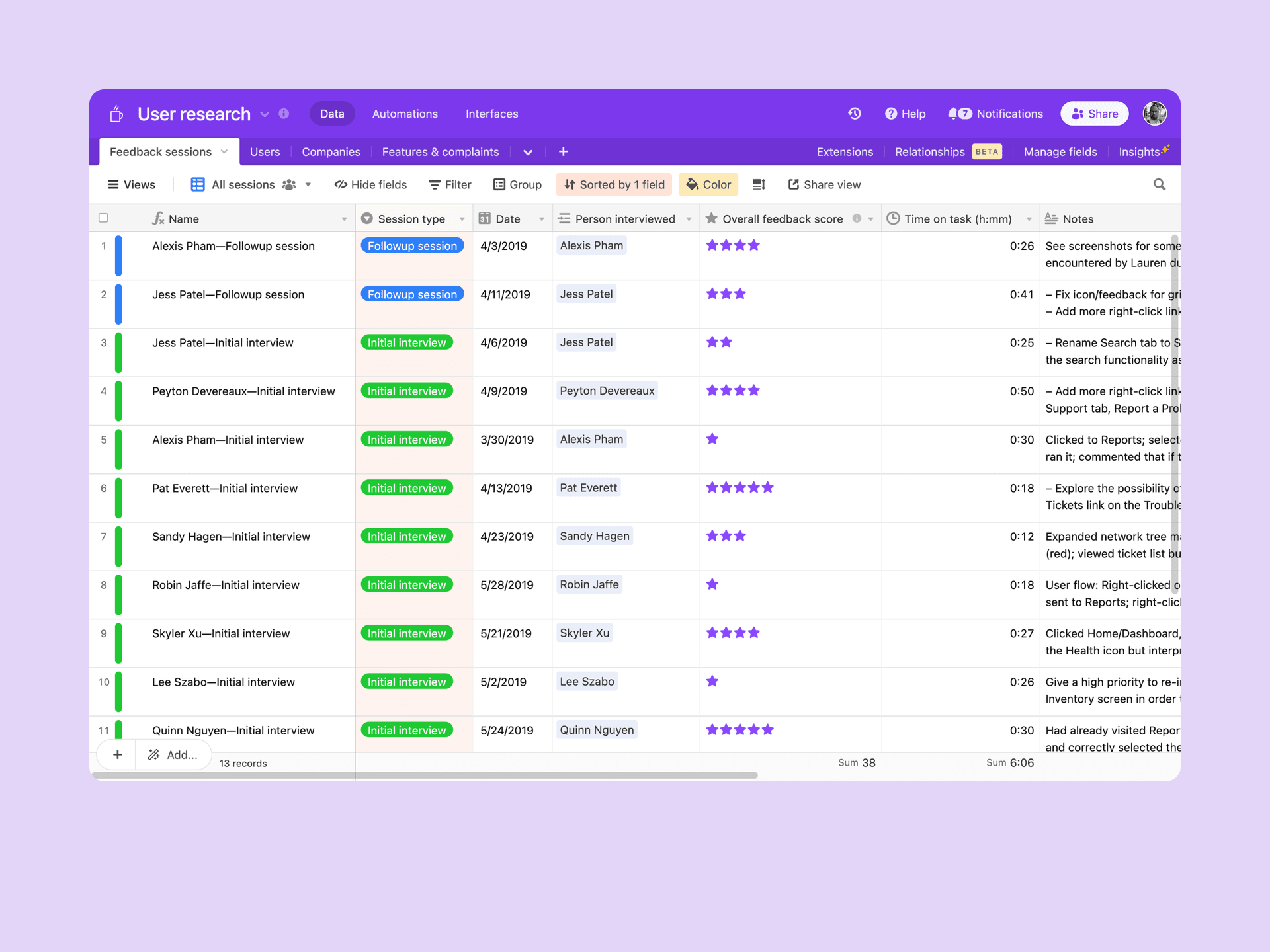Image resolution: width=1270 pixels, height=952 pixels.
Task: Click the row height icon
Action: 759,184
